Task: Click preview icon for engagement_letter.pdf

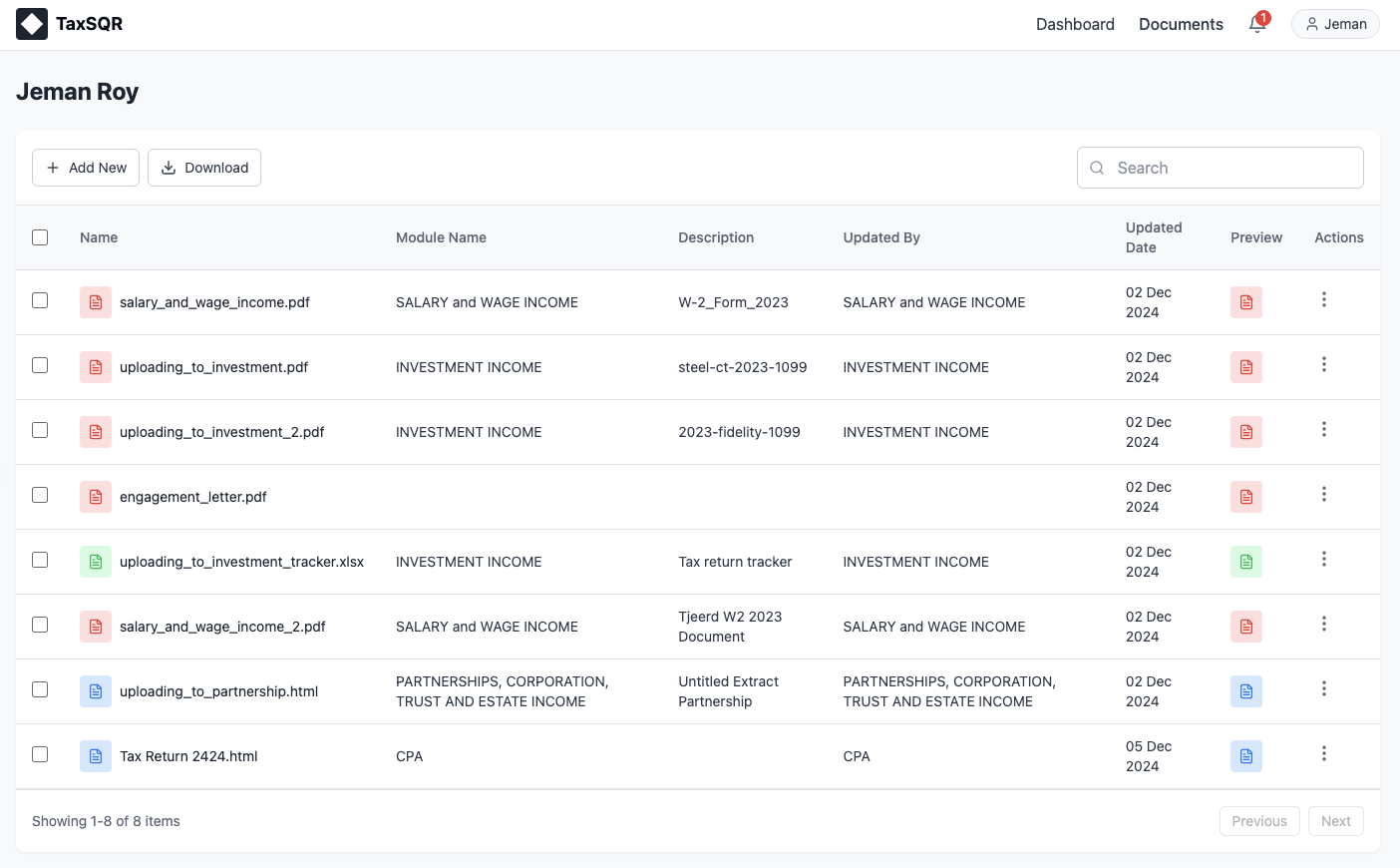Action: tap(1245, 497)
